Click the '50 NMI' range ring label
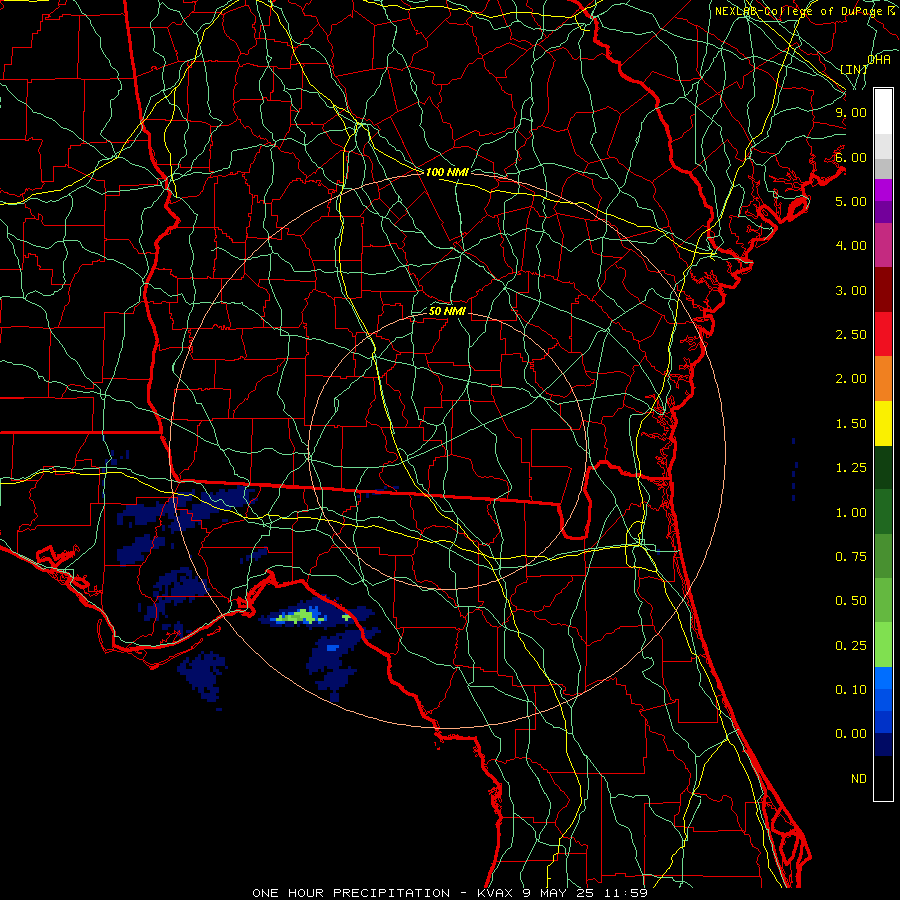This screenshot has height=900, width=900. pos(447,311)
